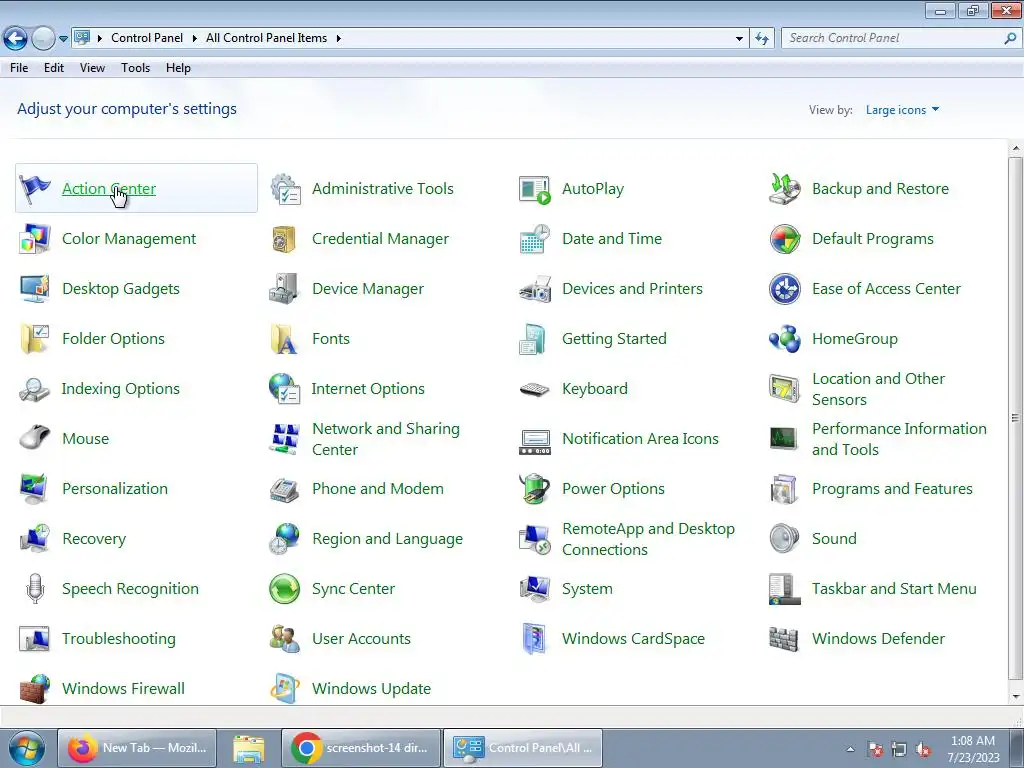The height and width of the screenshot is (768, 1024).
Task: Open the Ease of Access Center icon
Action: [x=785, y=289]
